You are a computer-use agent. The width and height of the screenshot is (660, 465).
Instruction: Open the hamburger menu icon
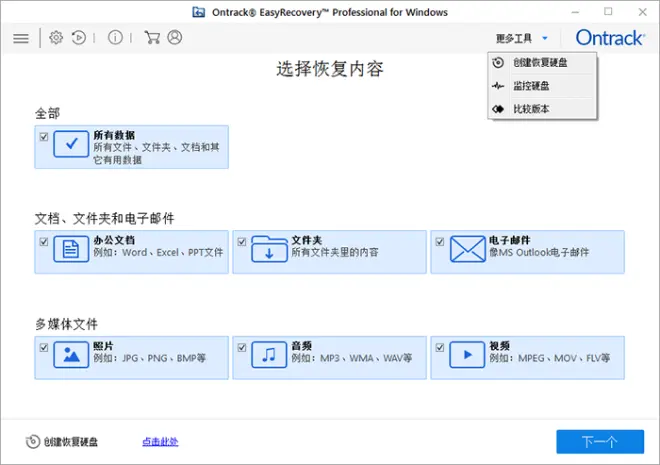pyautogui.click(x=21, y=38)
